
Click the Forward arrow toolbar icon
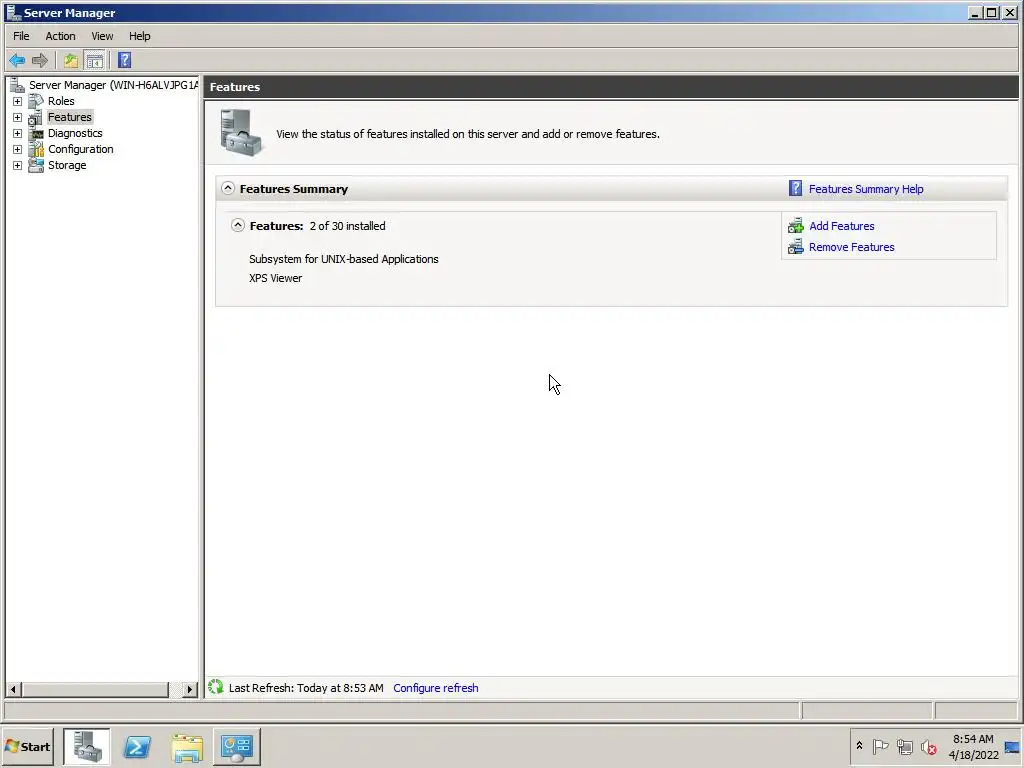40,61
